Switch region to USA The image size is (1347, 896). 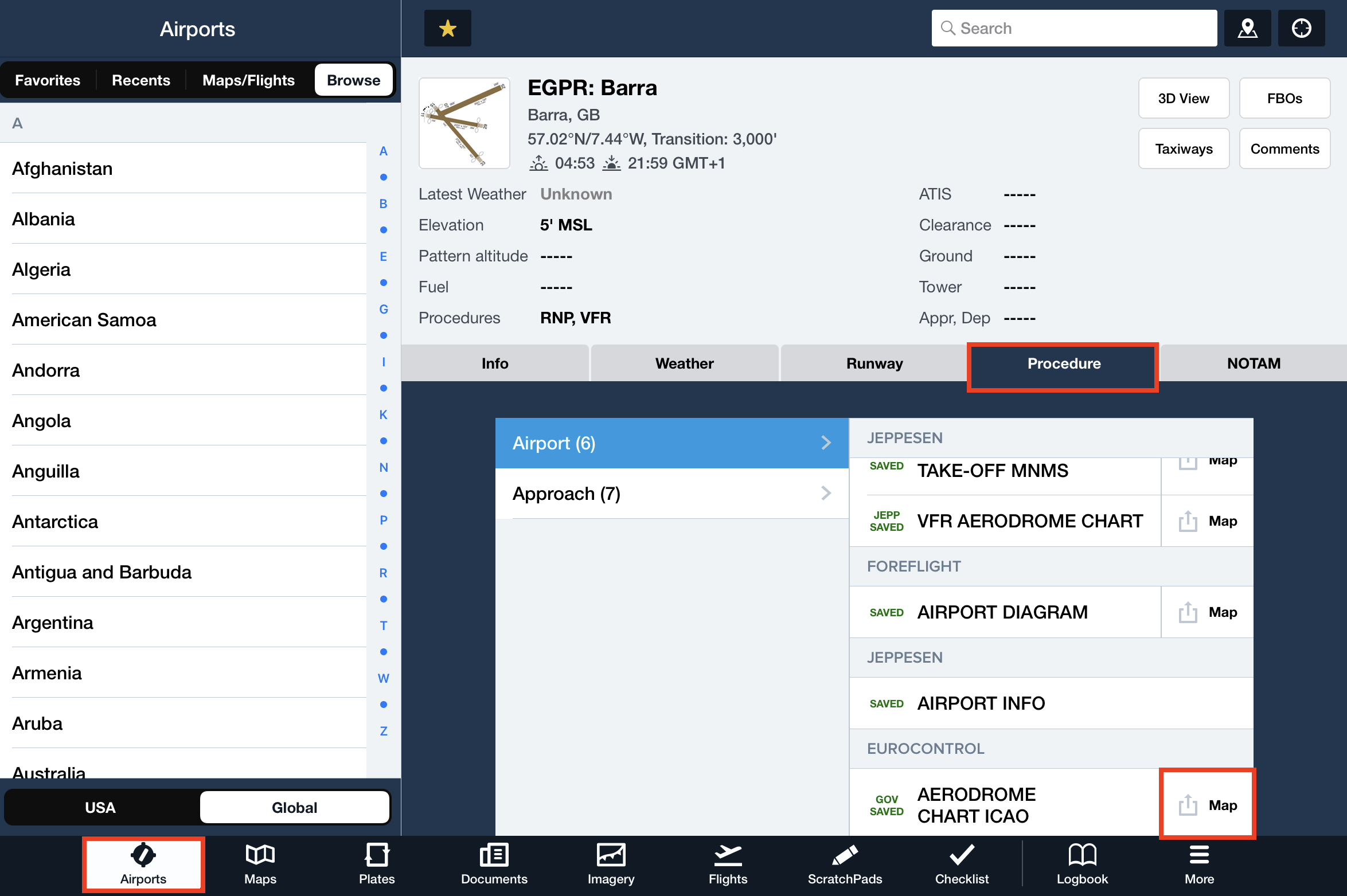[100, 807]
